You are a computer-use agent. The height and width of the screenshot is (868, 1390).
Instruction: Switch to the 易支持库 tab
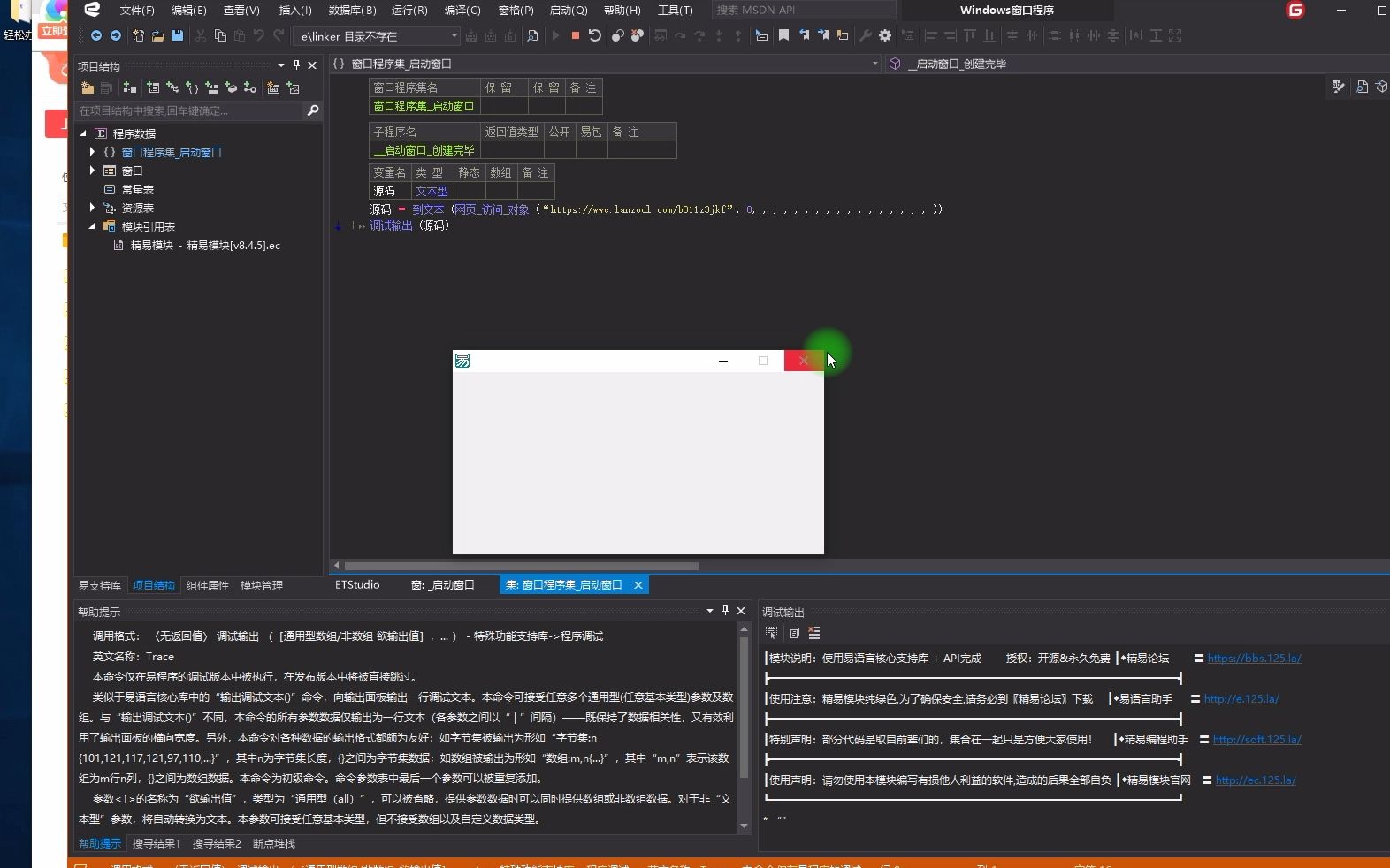100,586
